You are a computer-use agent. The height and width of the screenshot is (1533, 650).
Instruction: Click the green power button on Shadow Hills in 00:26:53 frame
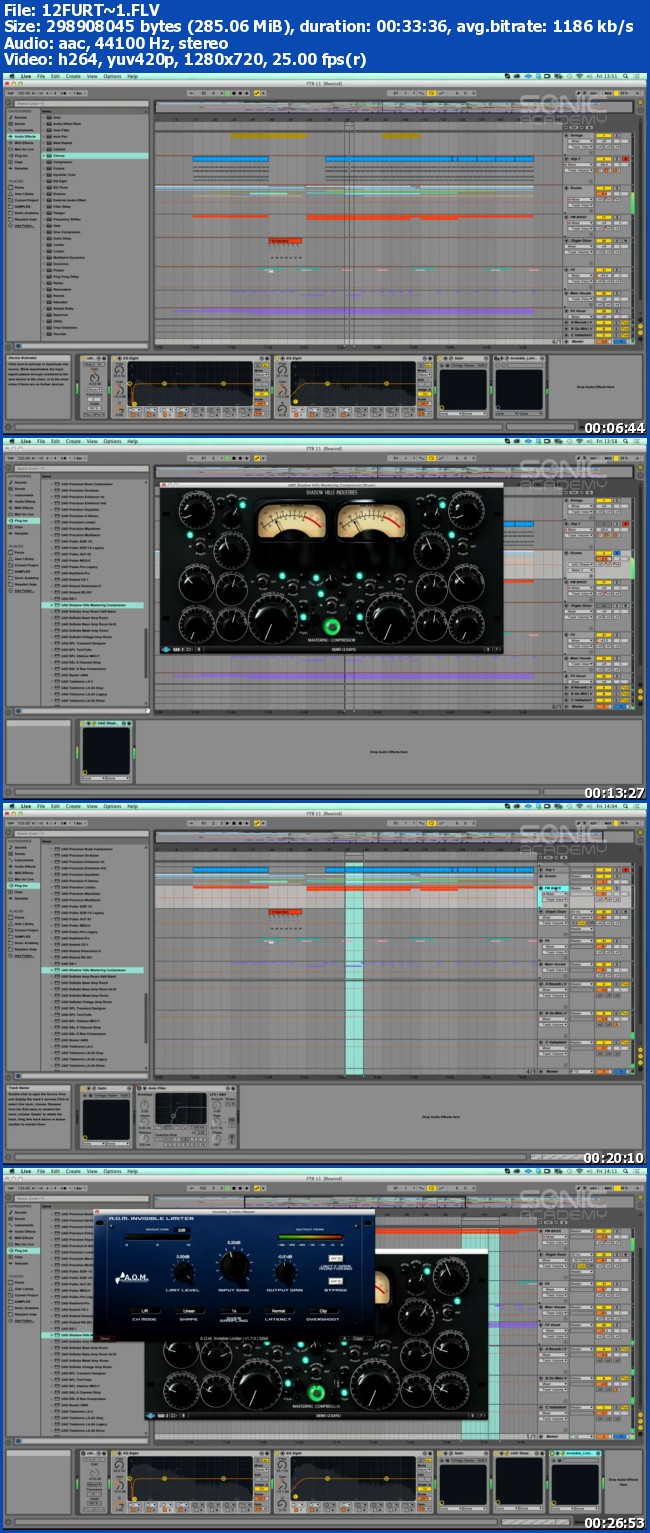tap(318, 1392)
